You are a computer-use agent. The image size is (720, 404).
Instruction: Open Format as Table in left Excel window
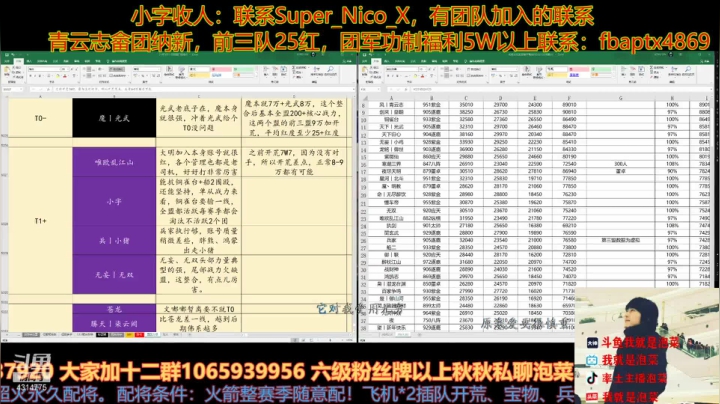click(x=181, y=72)
